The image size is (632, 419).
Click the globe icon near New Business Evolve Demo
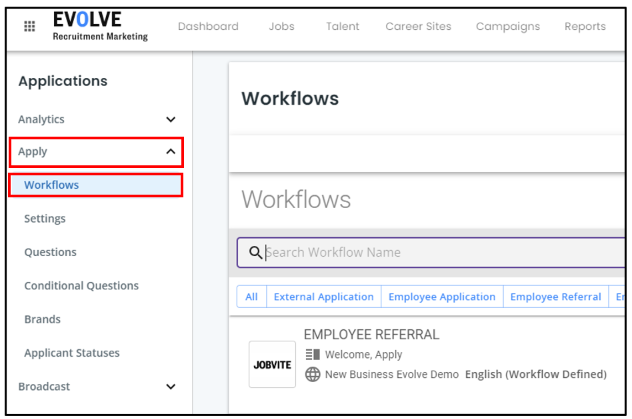[312, 374]
